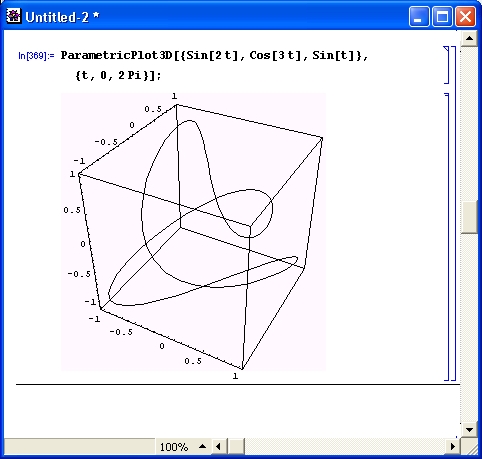Select the outer cell group bracket
The width and height of the screenshot is (482, 459).
pyautogui.click(x=453, y=213)
